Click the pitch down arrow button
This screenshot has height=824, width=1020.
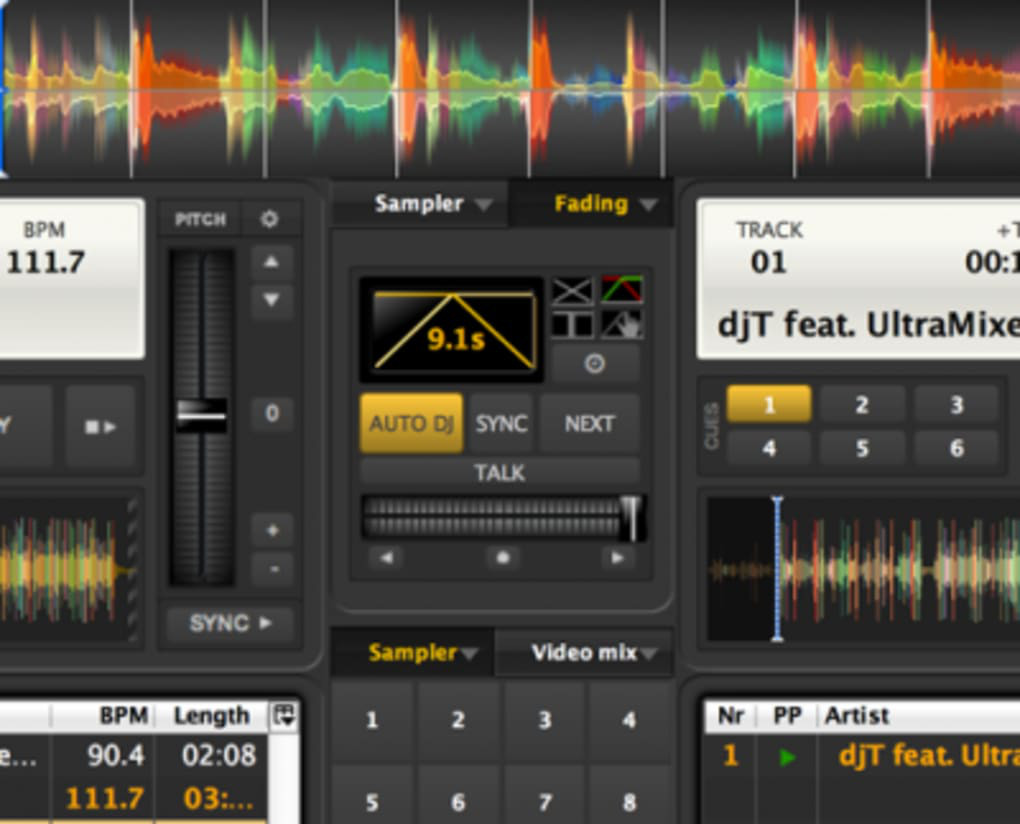tap(271, 300)
